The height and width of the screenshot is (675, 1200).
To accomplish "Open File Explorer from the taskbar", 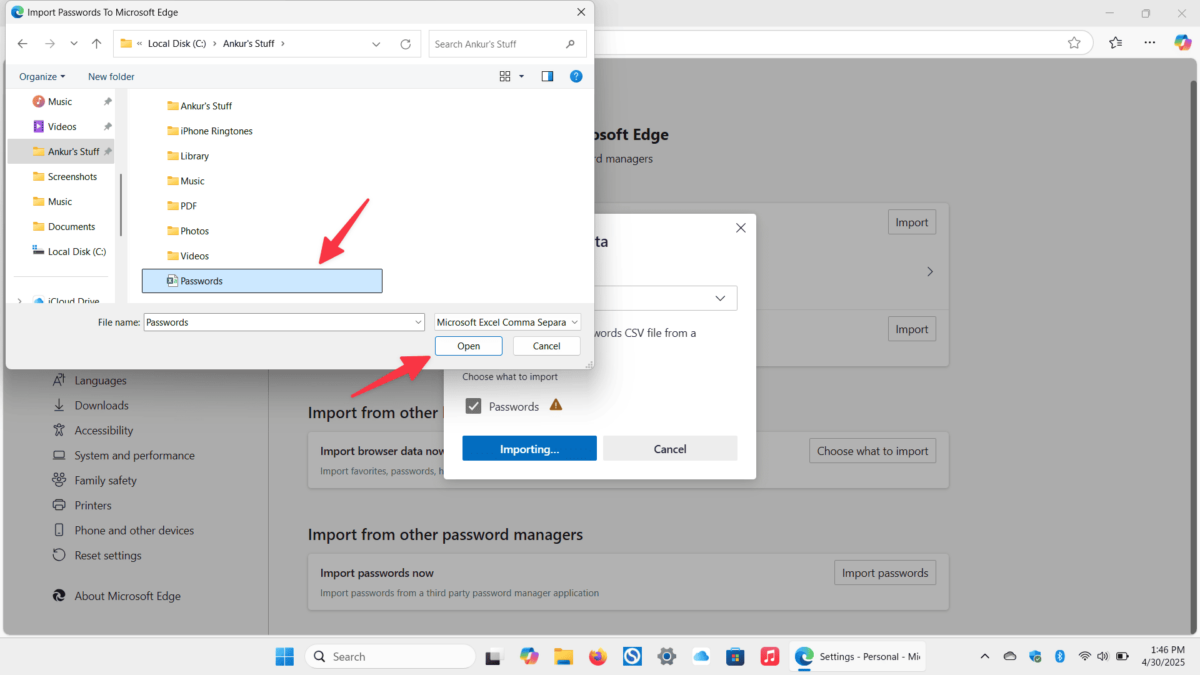I will pyautogui.click(x=563, y=656).
